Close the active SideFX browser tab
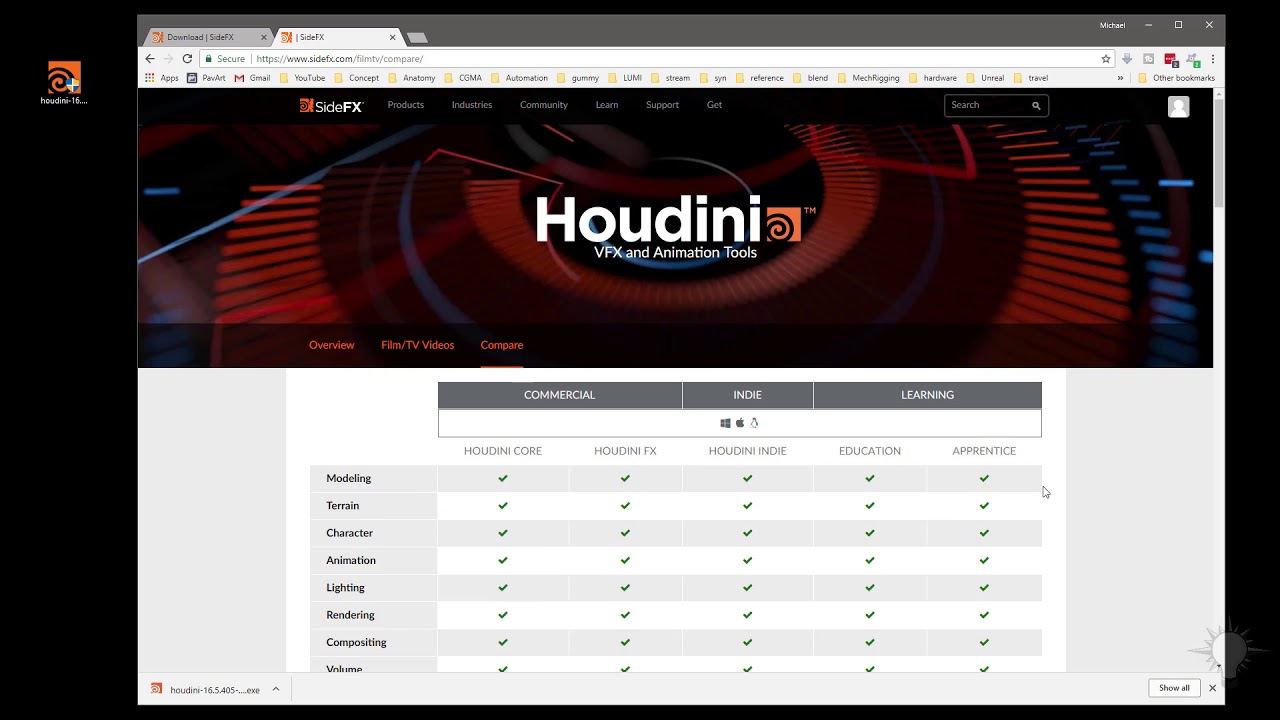1280x720 pixels. (x=392, y=37)
